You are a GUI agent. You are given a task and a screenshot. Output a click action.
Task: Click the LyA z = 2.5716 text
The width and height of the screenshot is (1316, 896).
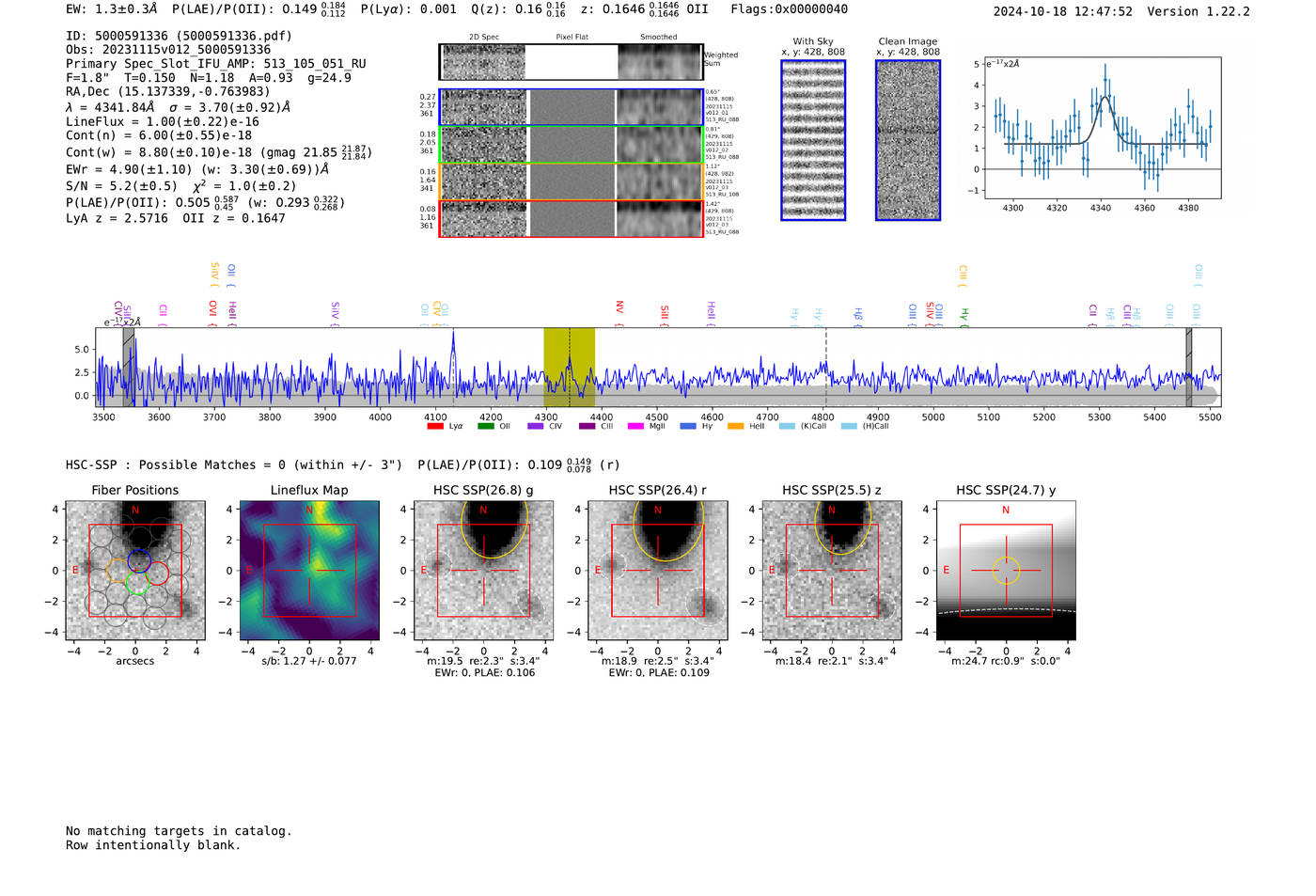pos(117,218)
